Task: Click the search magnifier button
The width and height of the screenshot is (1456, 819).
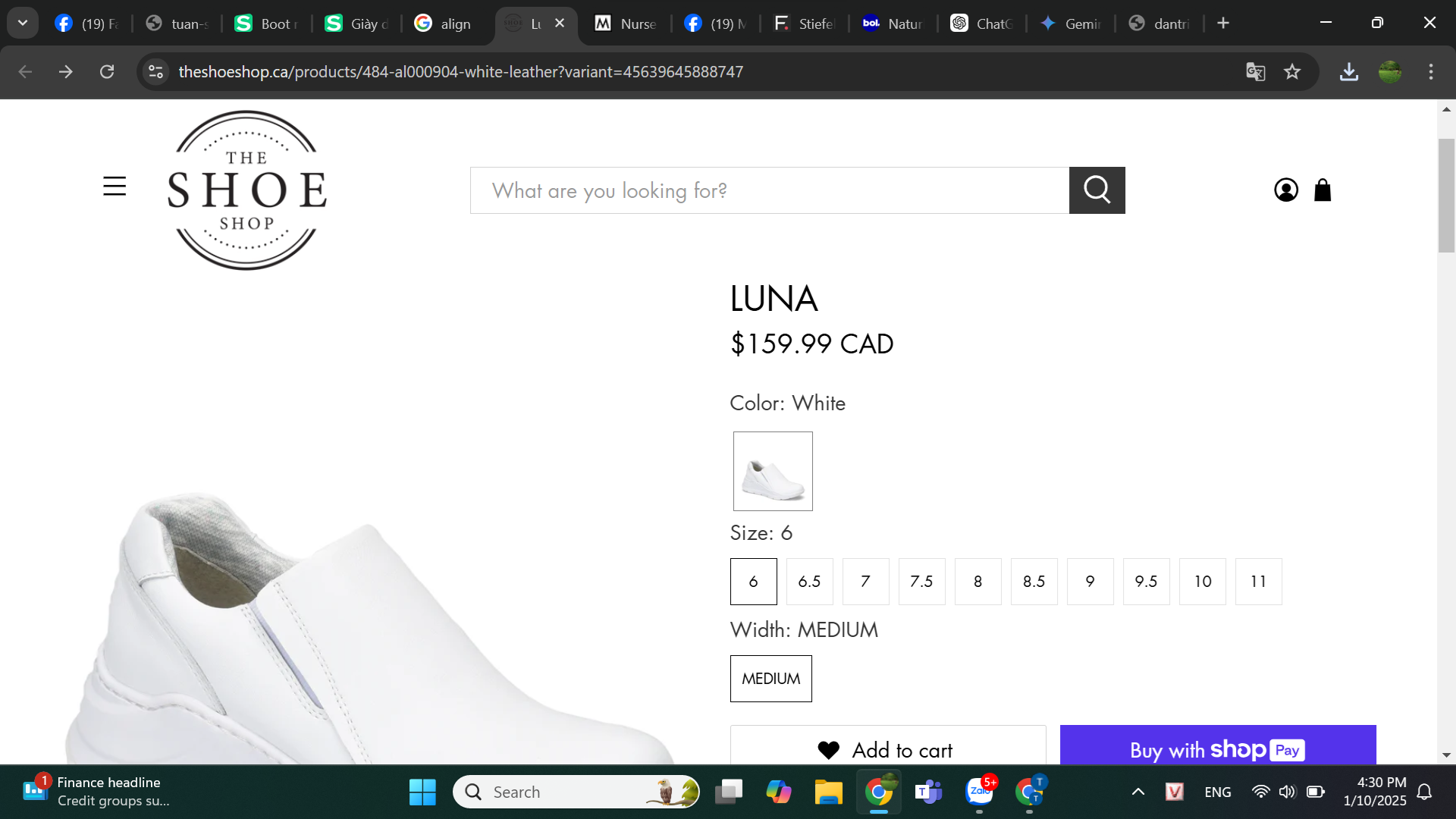Action: coord(1097,190)
